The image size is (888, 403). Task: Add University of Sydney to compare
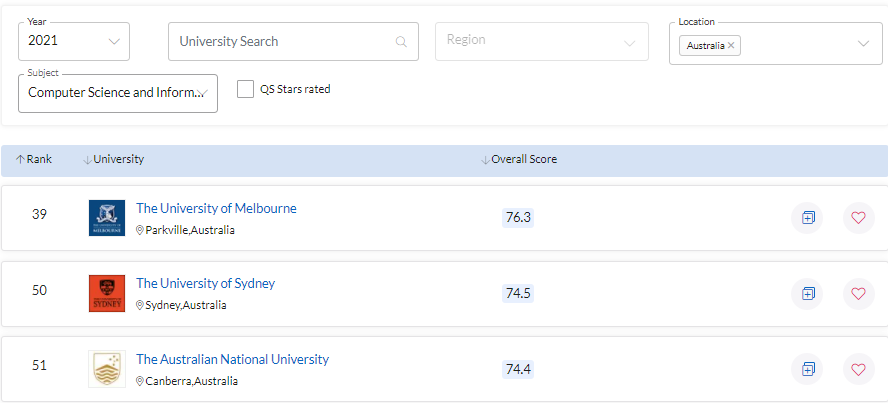tap(808, 293)
